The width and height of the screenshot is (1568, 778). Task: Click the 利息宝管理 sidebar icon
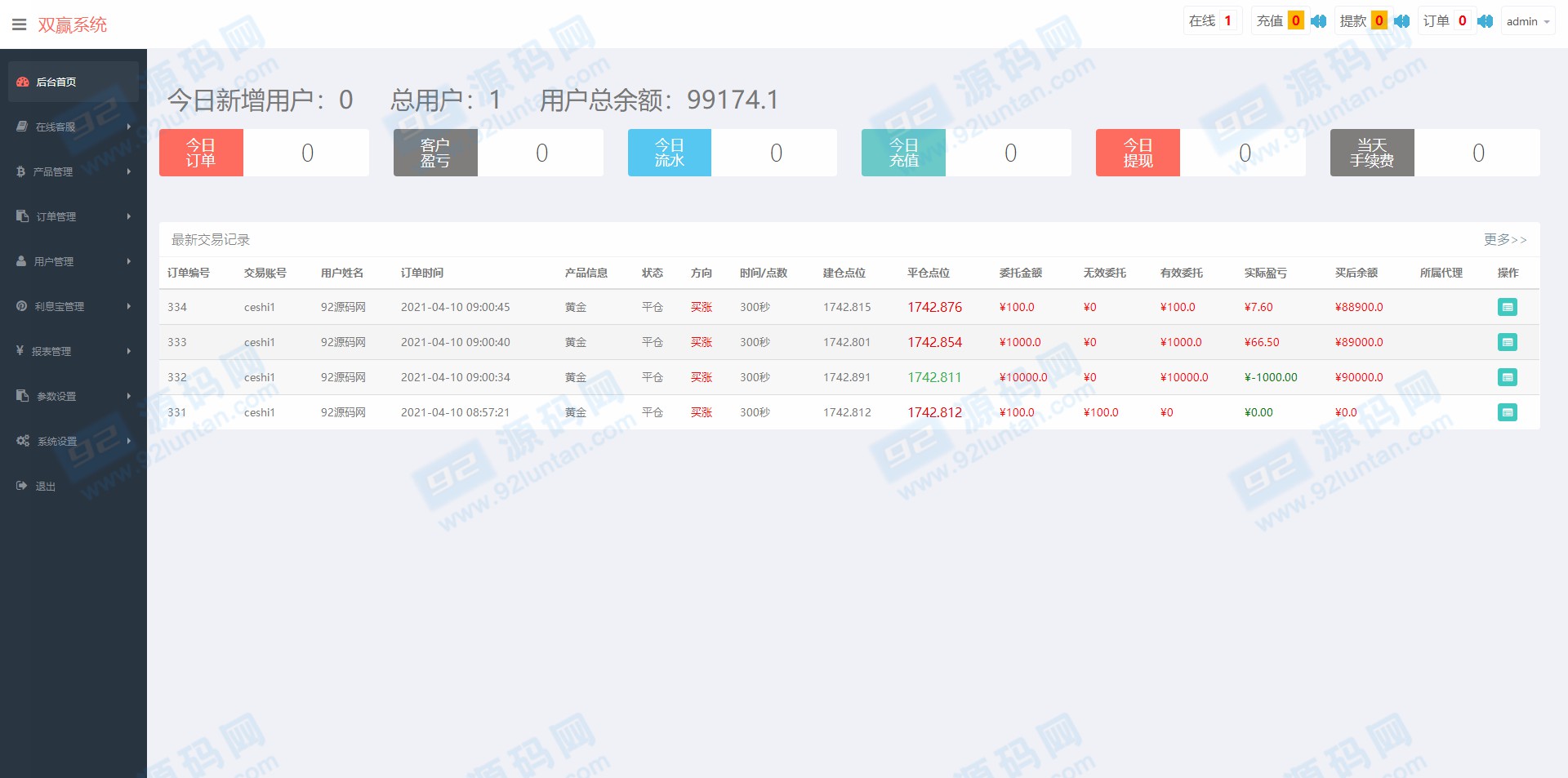[22, 306]
